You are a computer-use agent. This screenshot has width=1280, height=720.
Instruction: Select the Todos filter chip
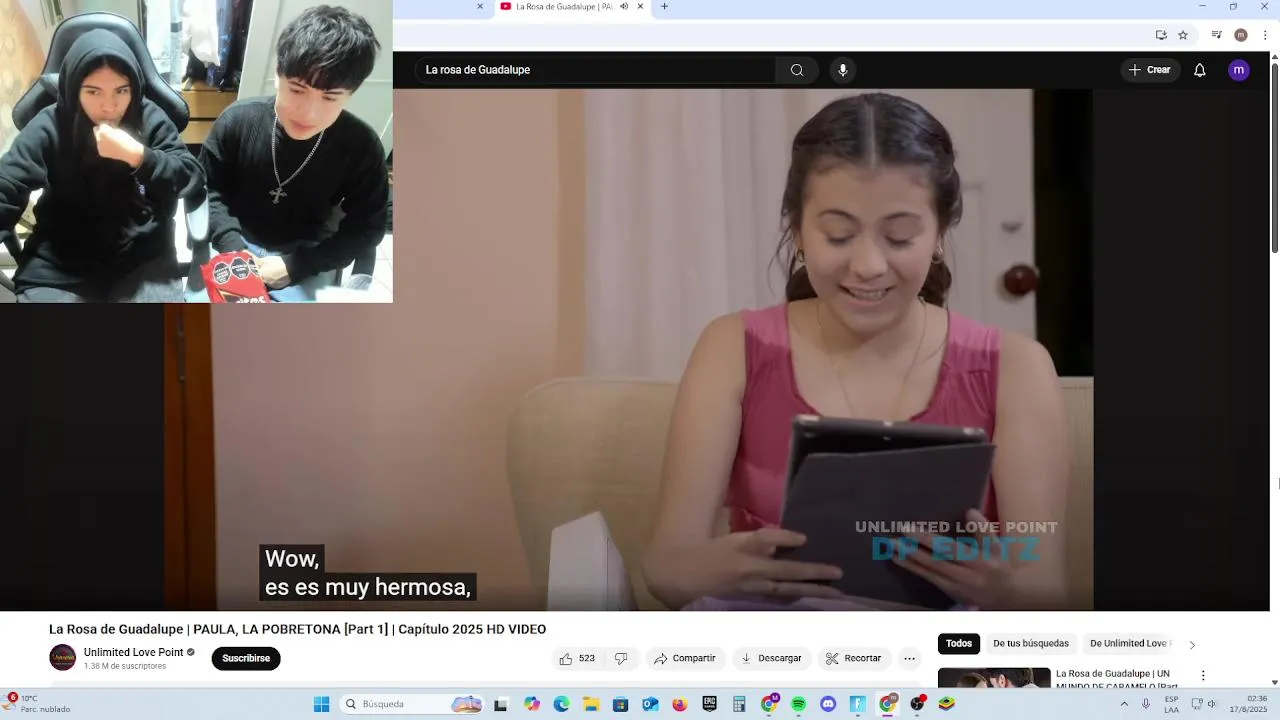point(959,644)
